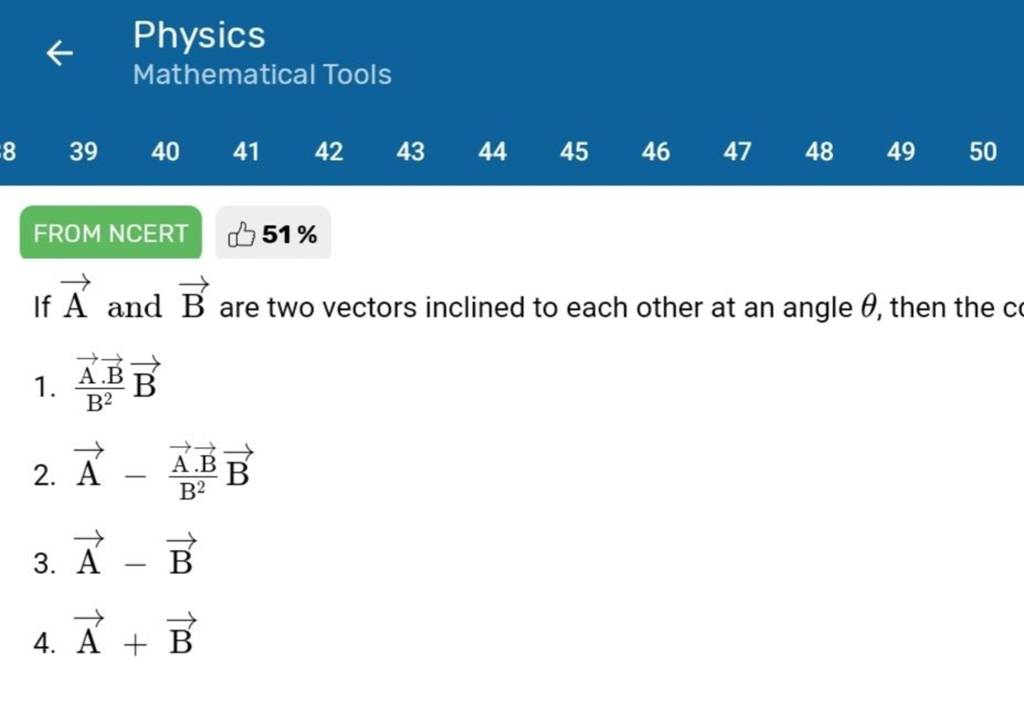
Task: Select question number 50
Action: 983,152
